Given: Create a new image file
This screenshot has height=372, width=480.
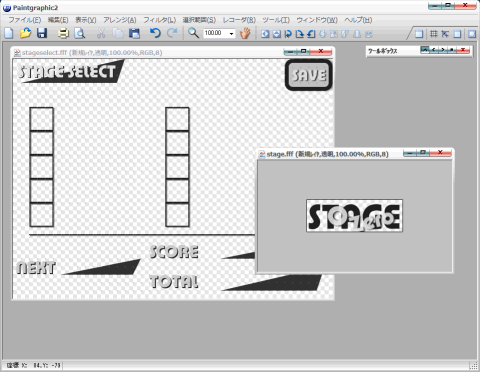Looking at the screenshot, I should coord(9,33).
